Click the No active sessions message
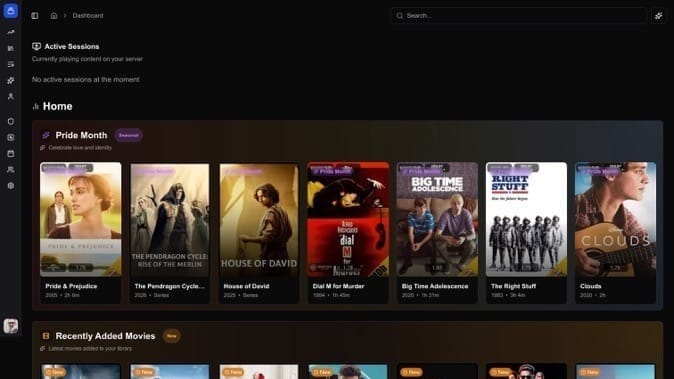The image size is (674, 379). point(86,79)
